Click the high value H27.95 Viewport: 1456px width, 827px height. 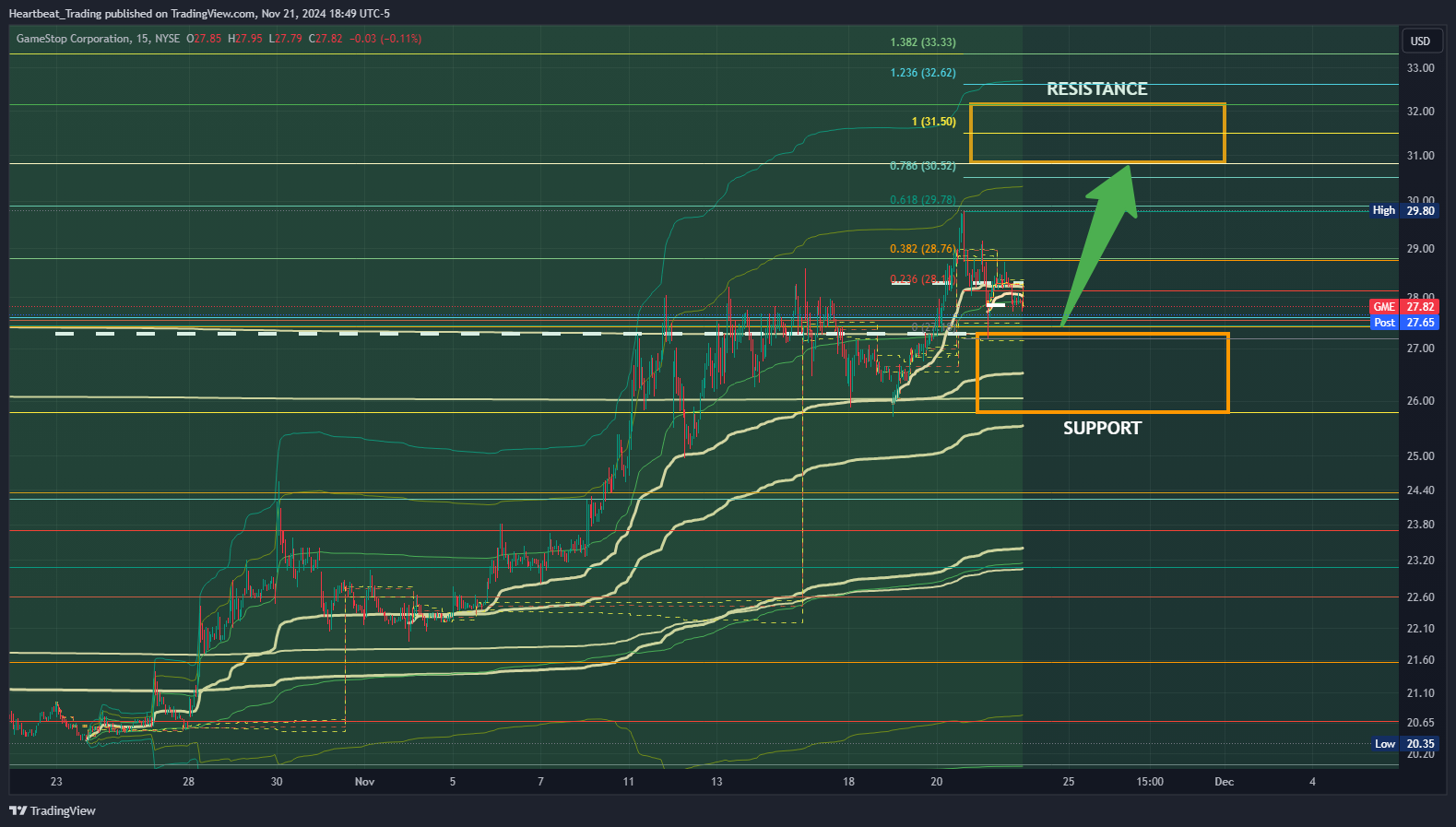(245, 39)
